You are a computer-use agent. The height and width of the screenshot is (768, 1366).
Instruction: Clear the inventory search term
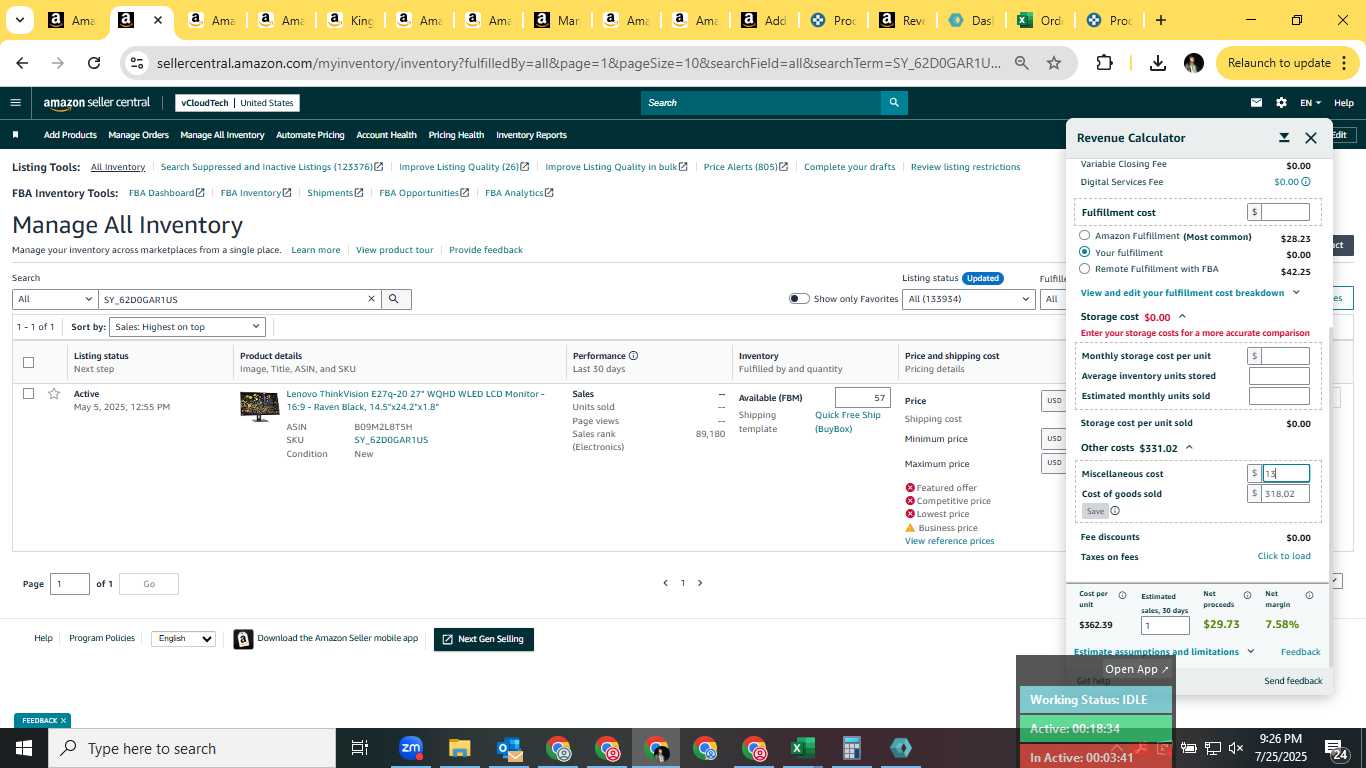pyautogui.click(x=371, y=299)
